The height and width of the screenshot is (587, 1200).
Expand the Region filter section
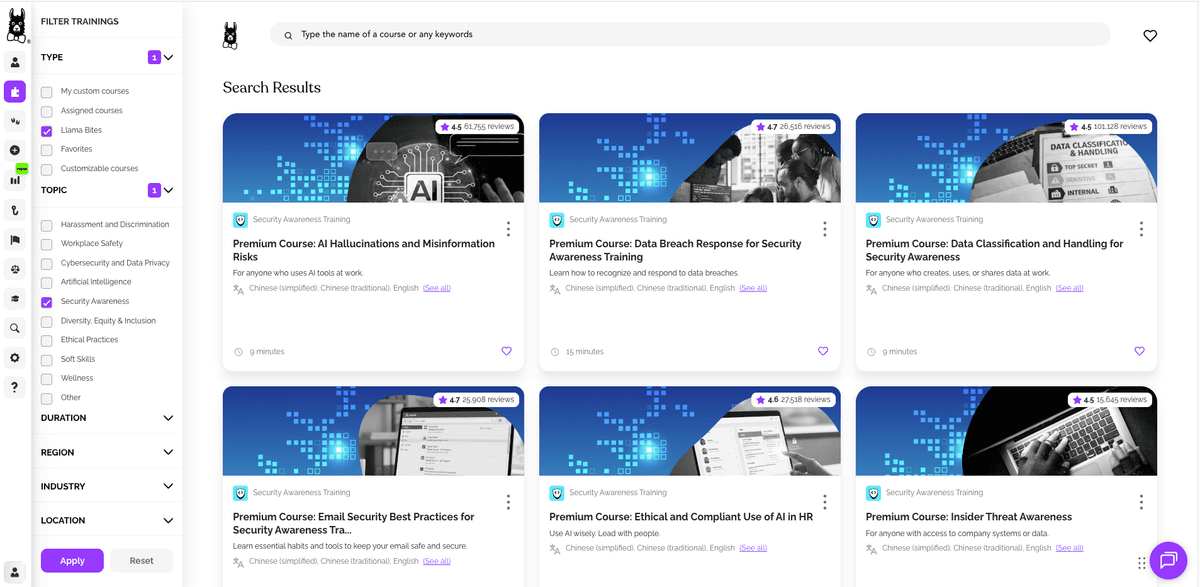point(168,452)
